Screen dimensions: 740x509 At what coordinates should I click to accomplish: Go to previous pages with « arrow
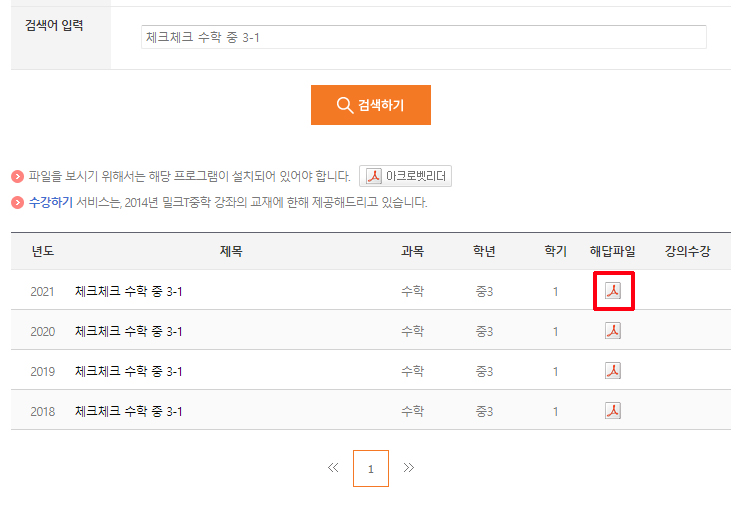click(x=333, y=467)
